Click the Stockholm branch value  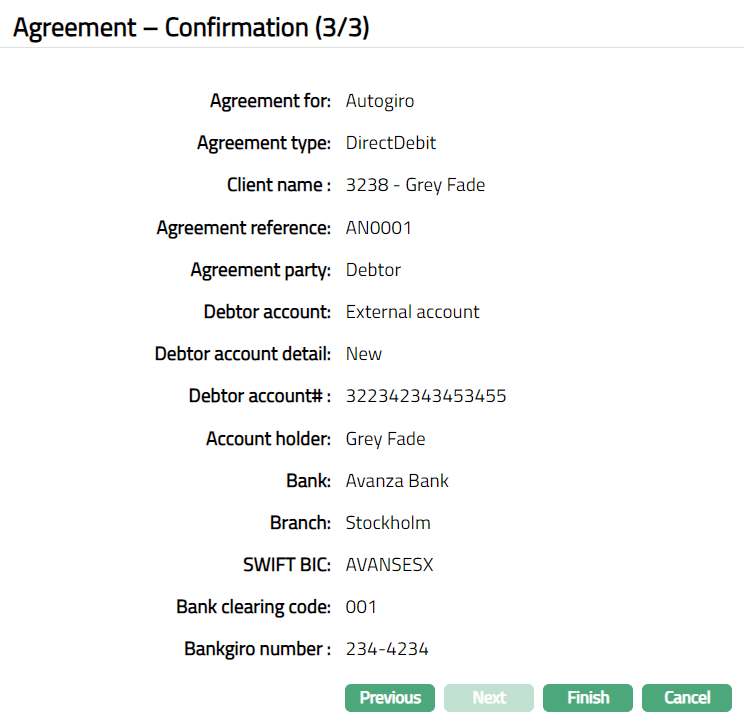[x=388, y=523]
